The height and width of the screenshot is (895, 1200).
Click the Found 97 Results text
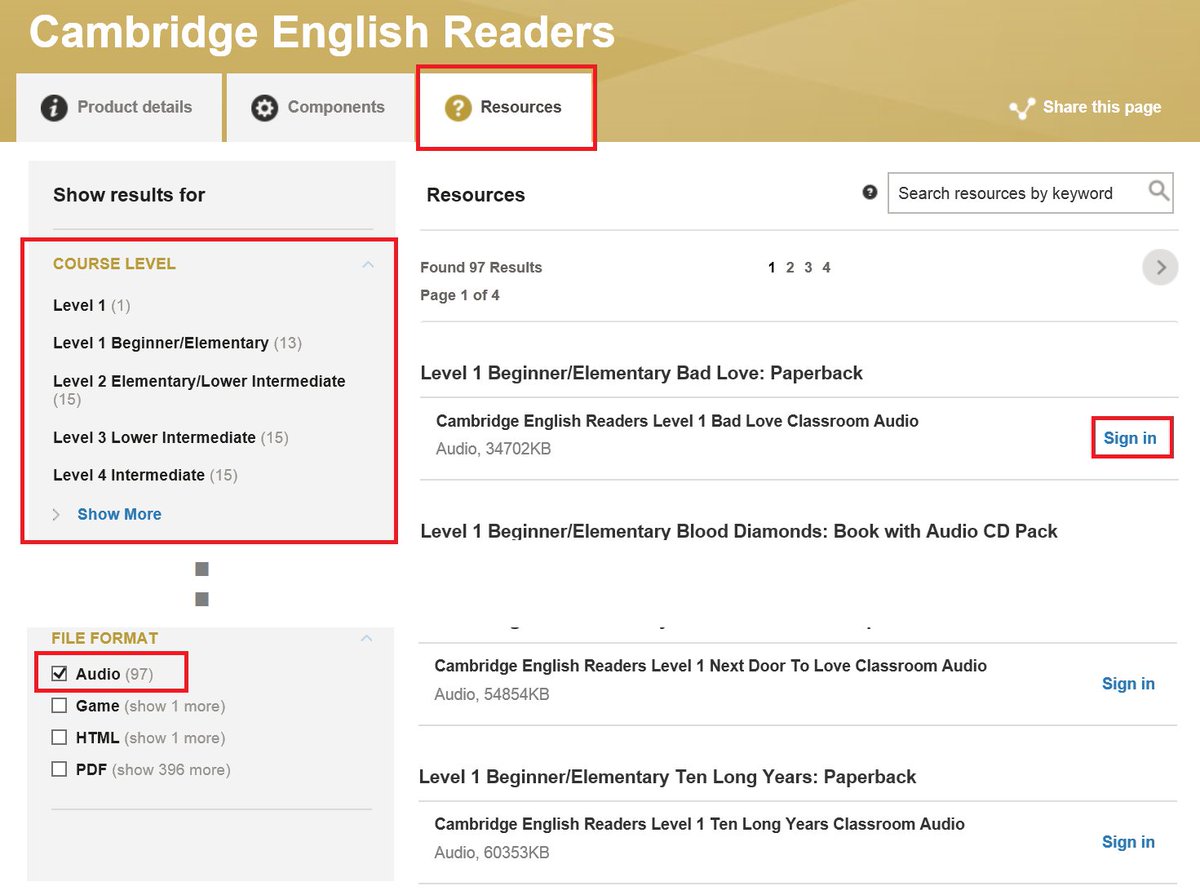(x=481, y=267)
